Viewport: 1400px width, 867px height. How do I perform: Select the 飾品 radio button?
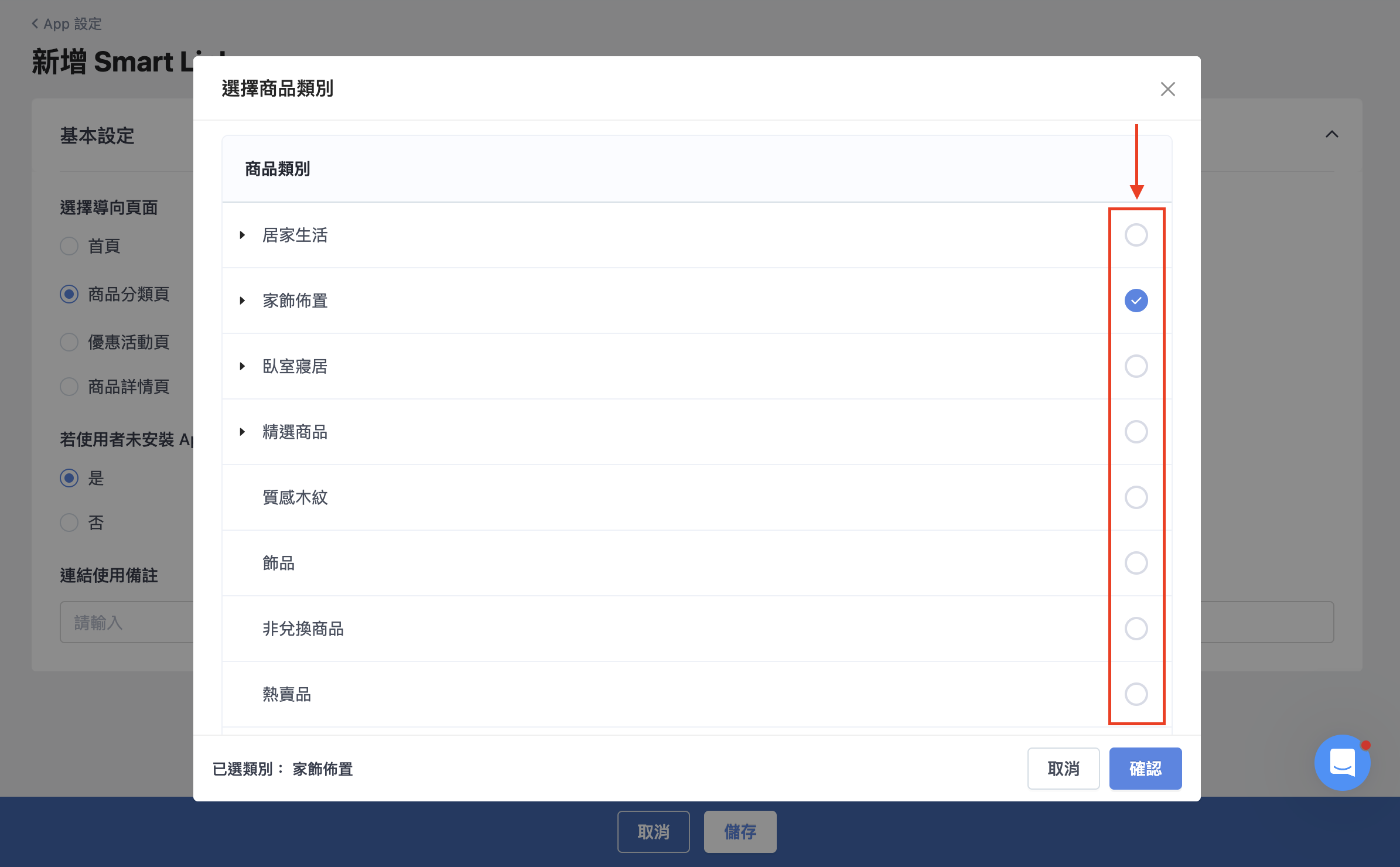point(1136,563)
